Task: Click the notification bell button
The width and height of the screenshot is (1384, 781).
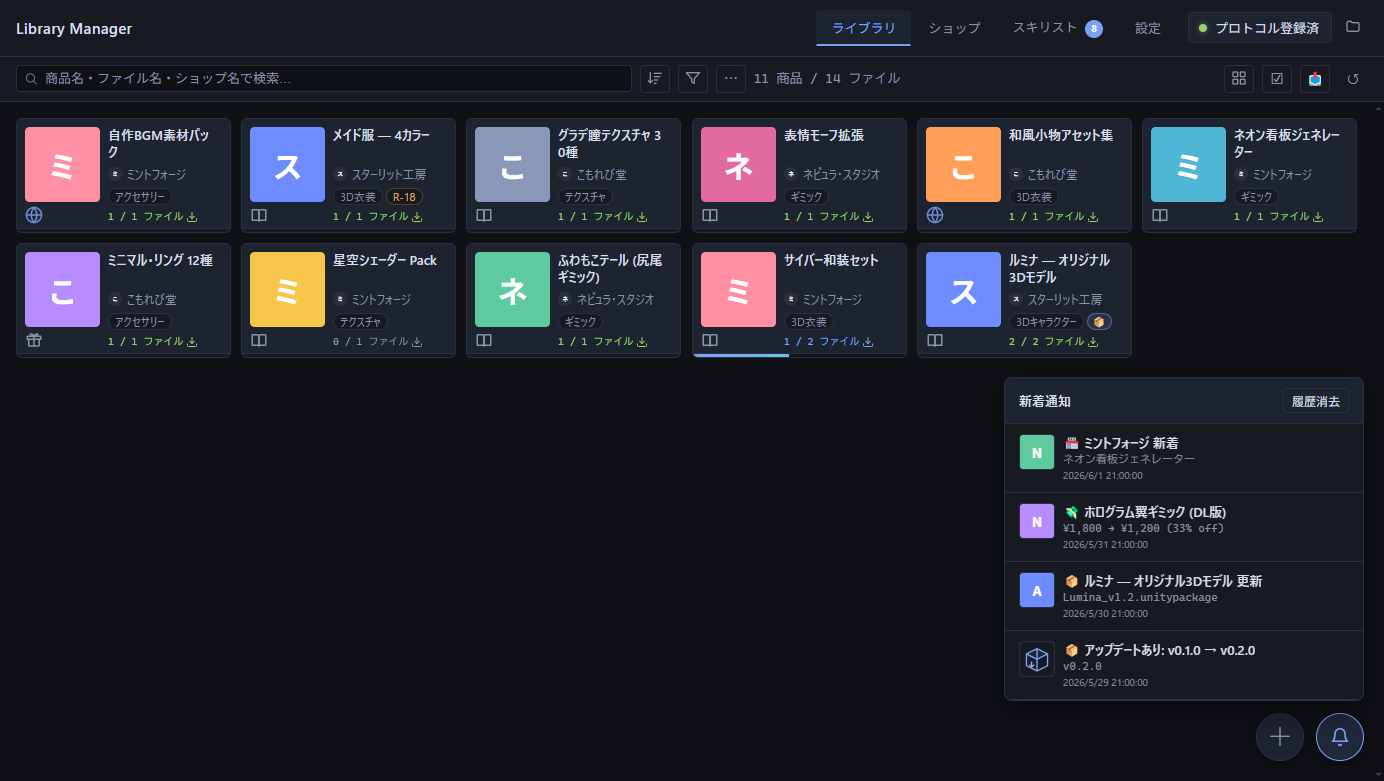Action: pyautogui.click(x=1340, y=737)
